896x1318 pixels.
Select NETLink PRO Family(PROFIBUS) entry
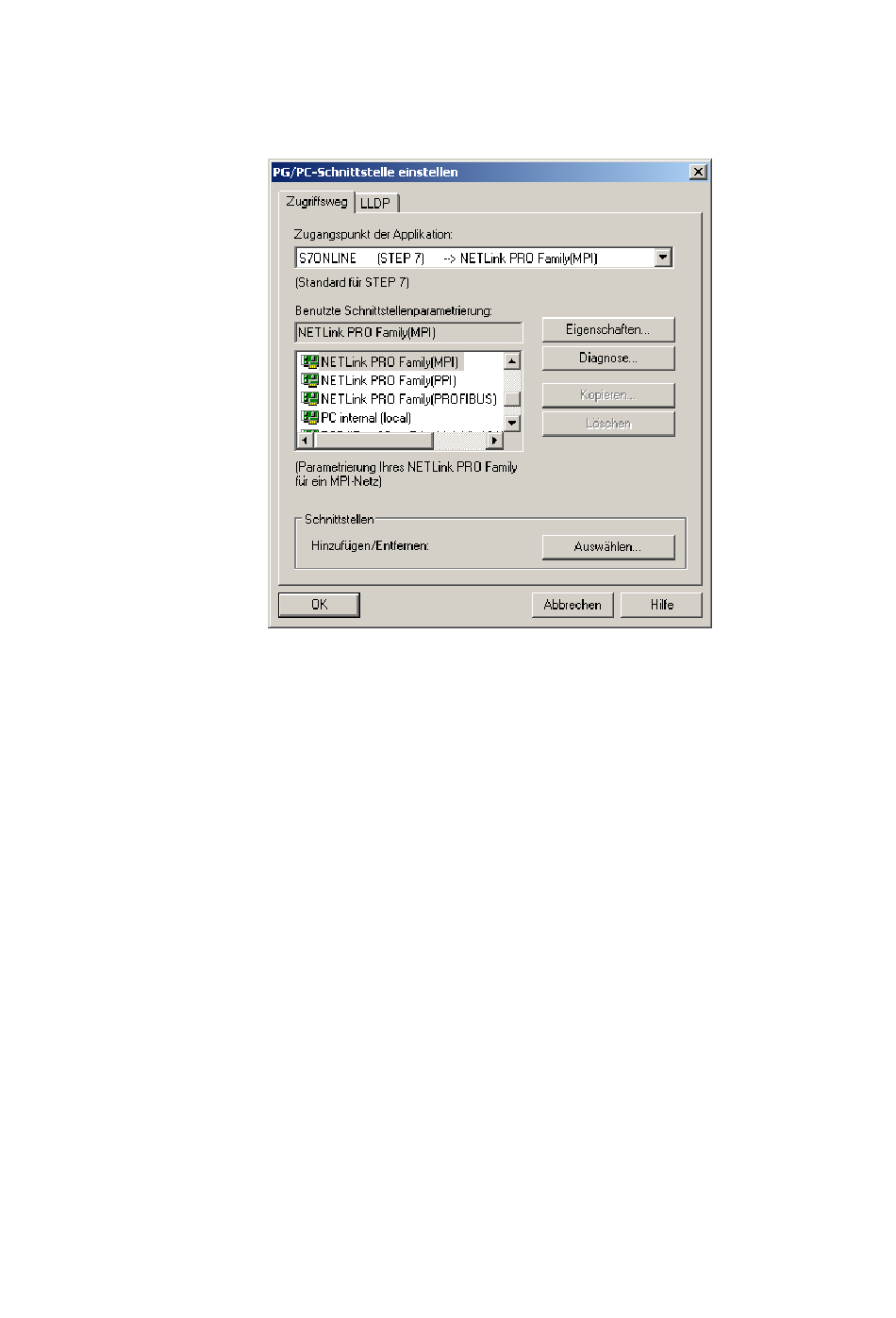[408, 399]
